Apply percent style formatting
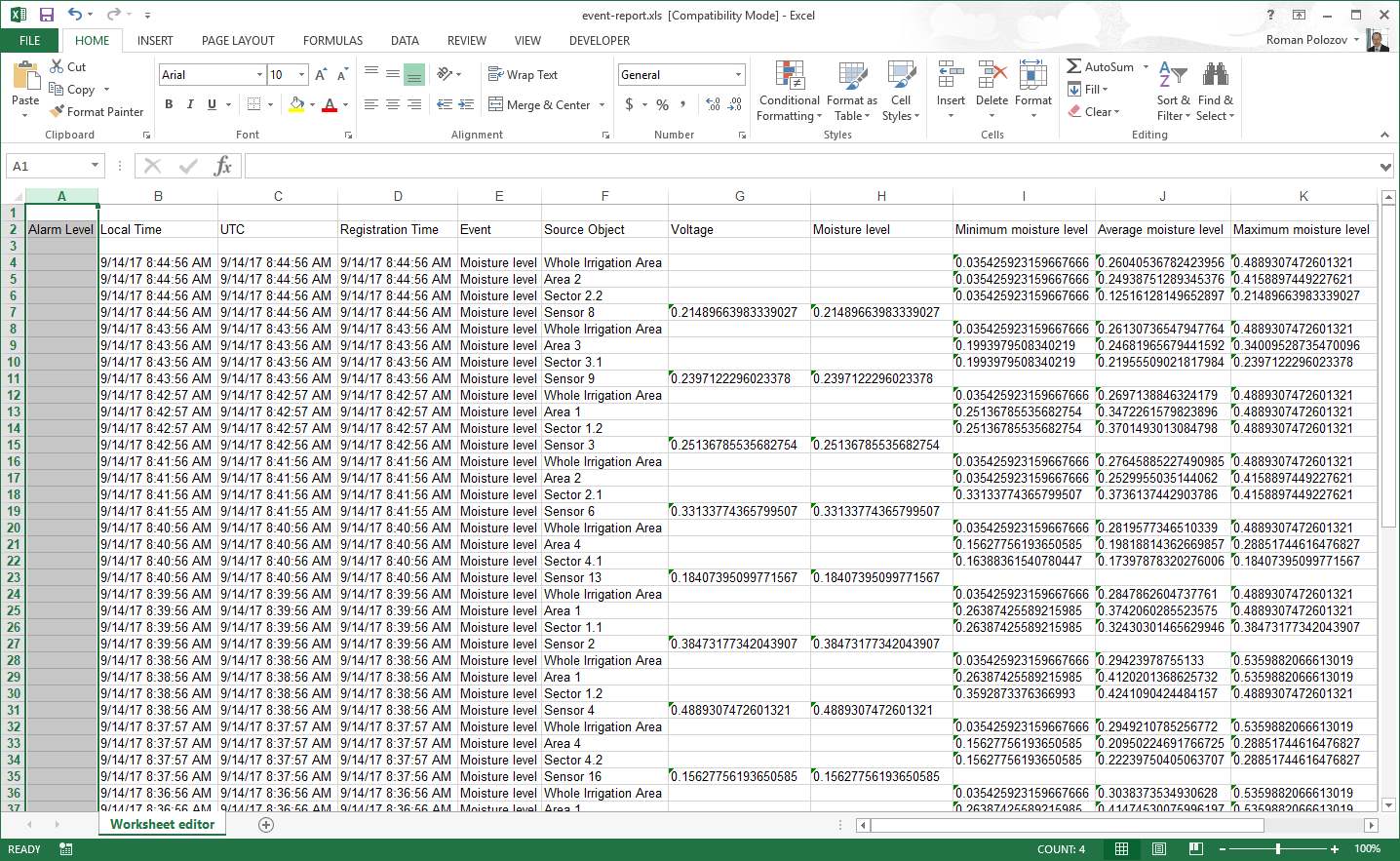The image size is (1400, 861). click(662, 104)
